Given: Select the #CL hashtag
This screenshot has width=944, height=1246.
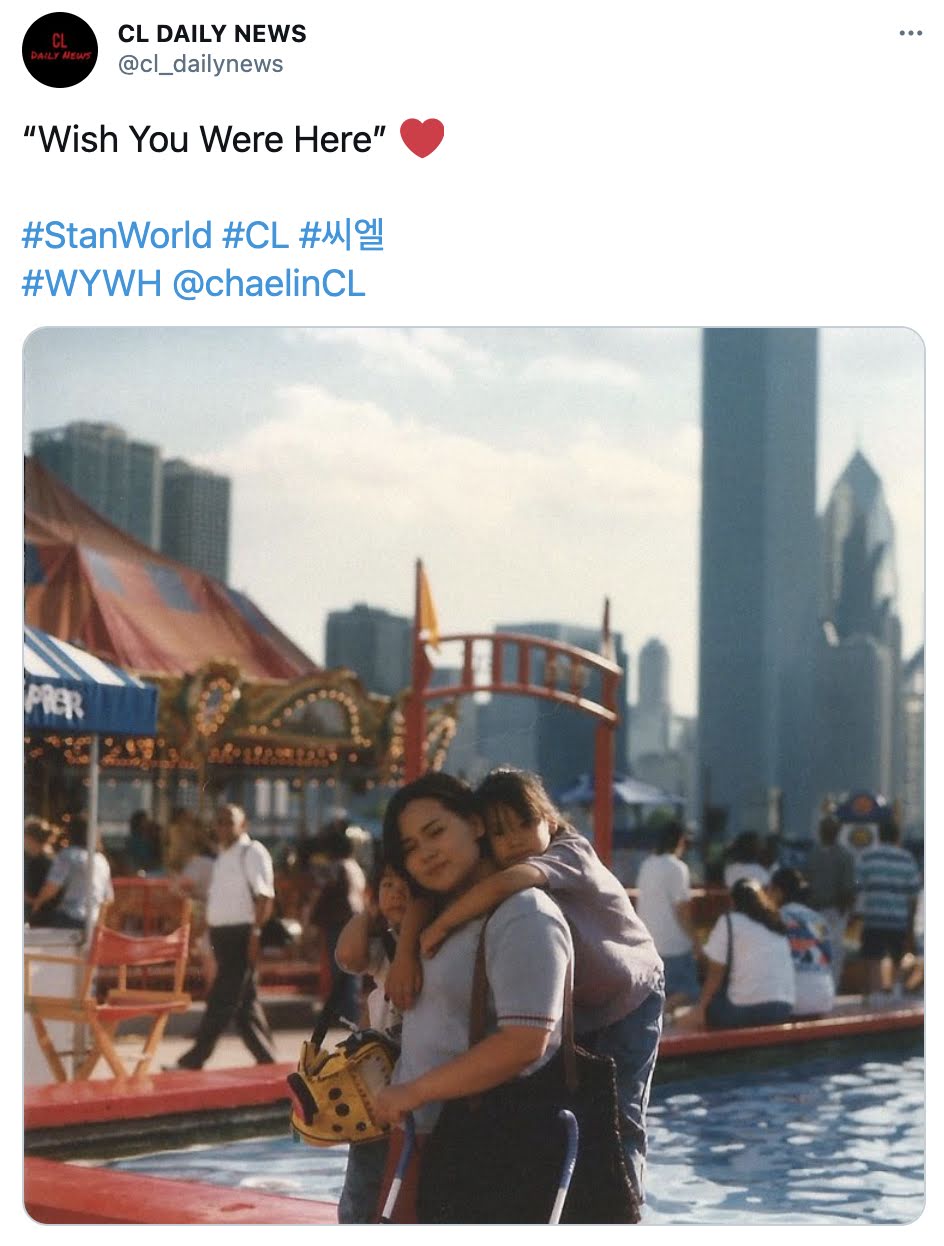Looking at the screenshot, I should pyautogui.click(x=255, y=236).
